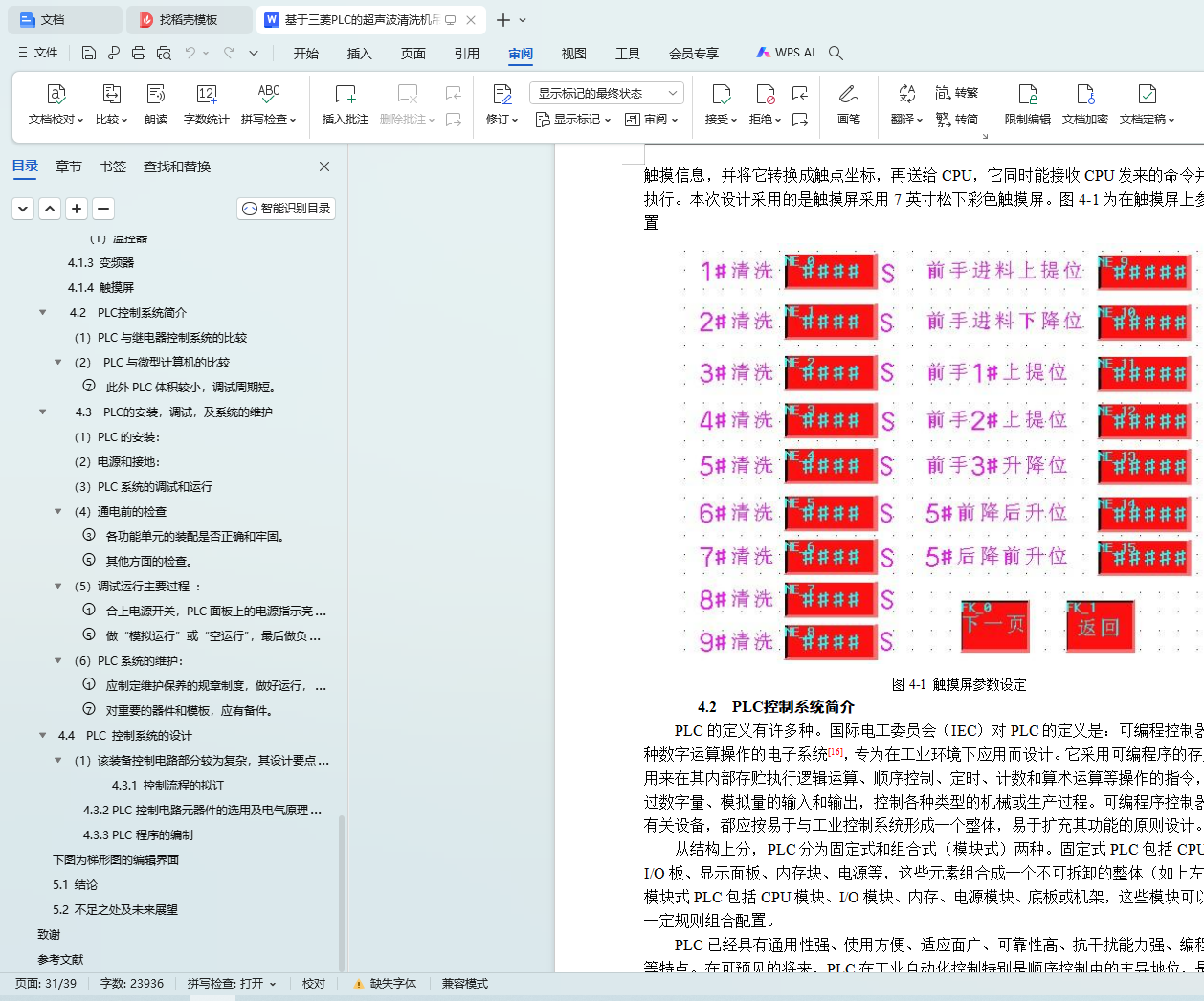Insert a comment with 插入批注
The height and width of the screenshot is (1001, 1204).
click(x=346, y=105)
